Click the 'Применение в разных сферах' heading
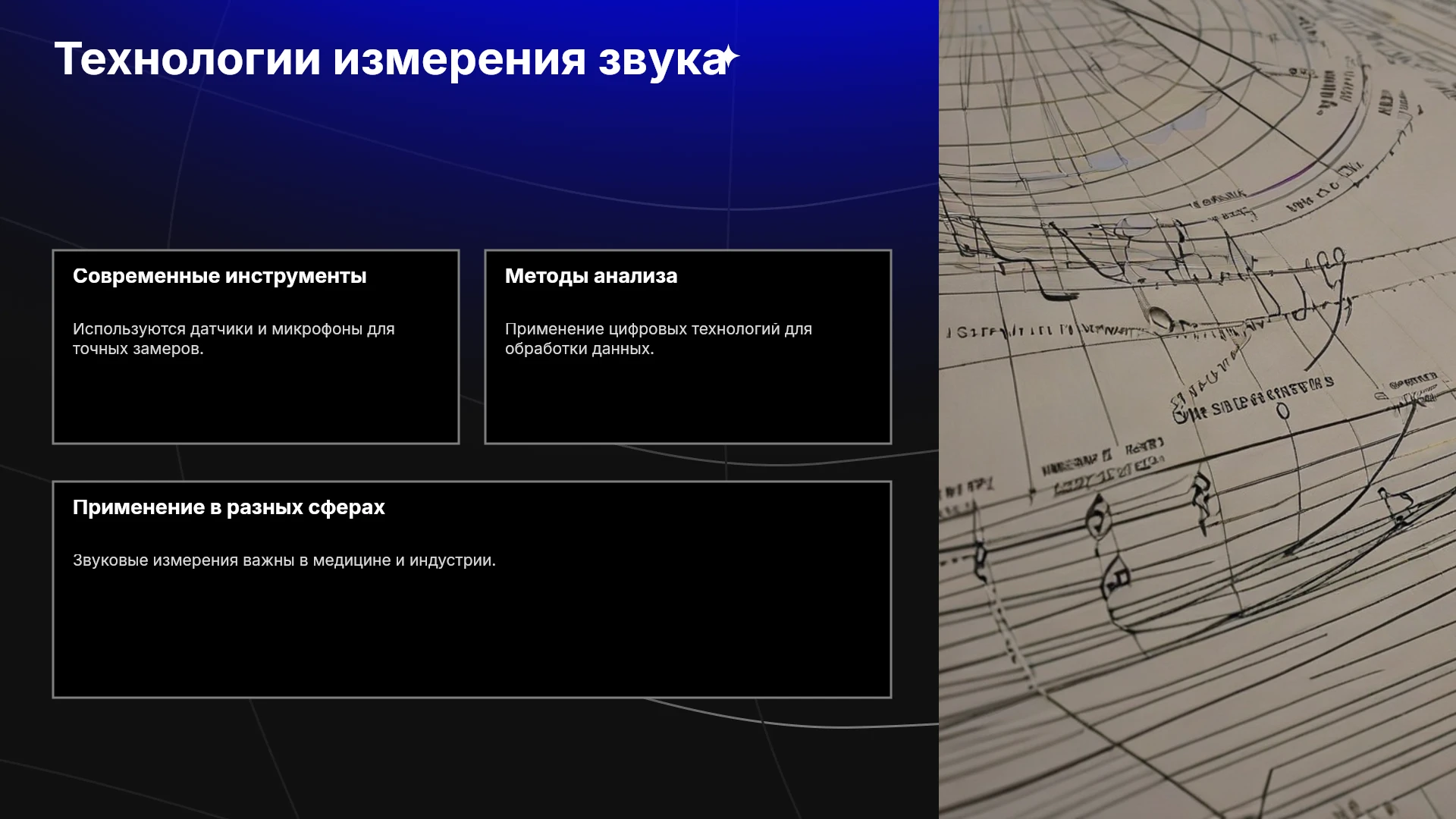Image resolution: width=1456 pixels, height=819 pixels. pos(228,507)
